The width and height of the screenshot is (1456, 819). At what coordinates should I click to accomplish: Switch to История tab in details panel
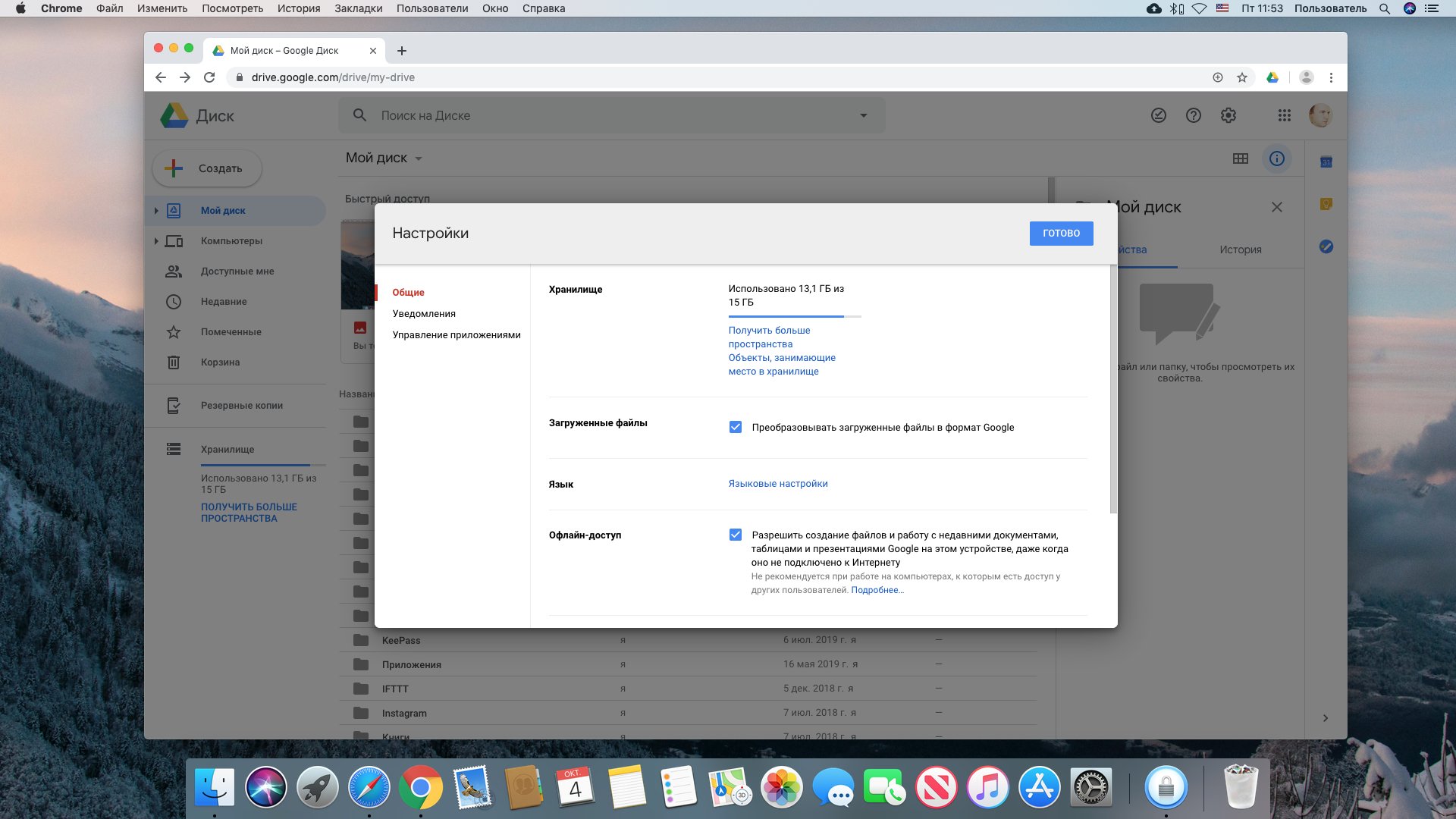click(x=1241, y=249)
